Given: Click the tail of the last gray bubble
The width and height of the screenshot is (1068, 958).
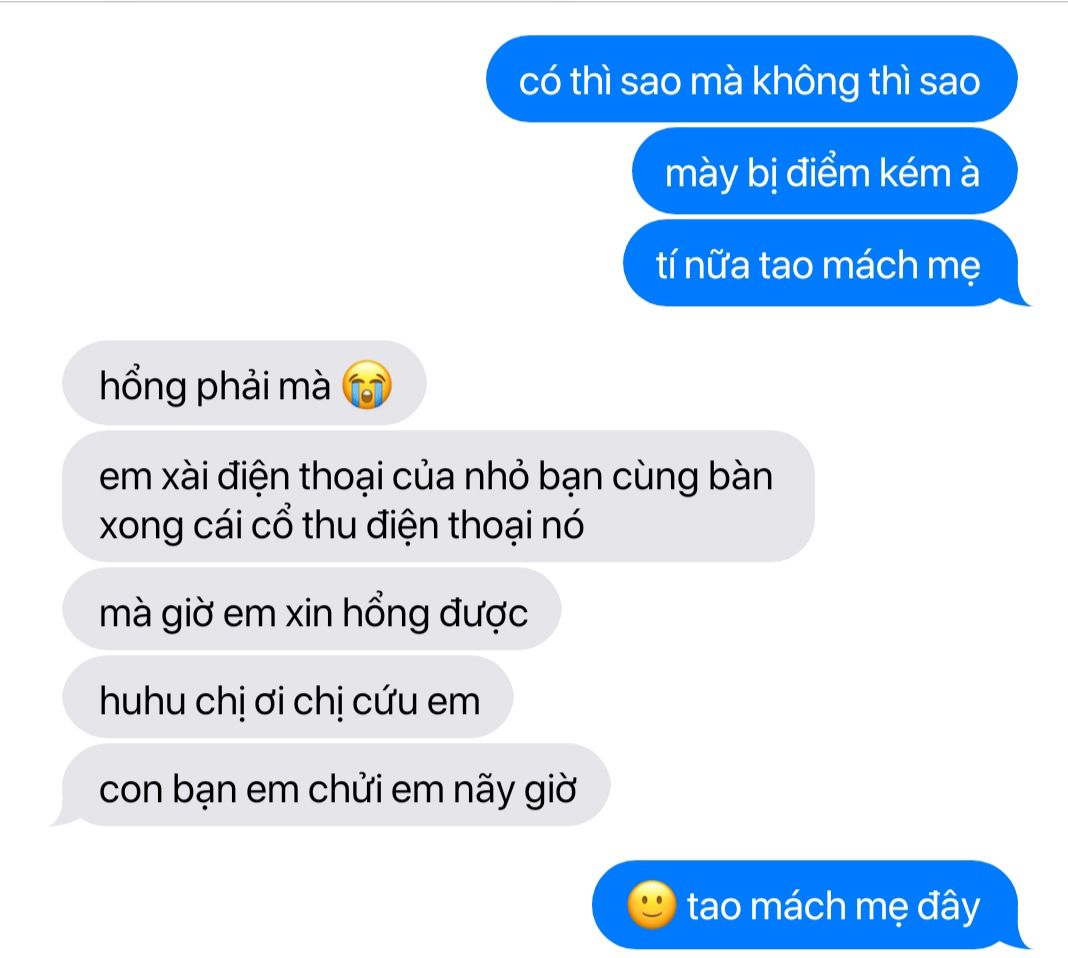Looking at the screenshot, I should click(63, 816).
